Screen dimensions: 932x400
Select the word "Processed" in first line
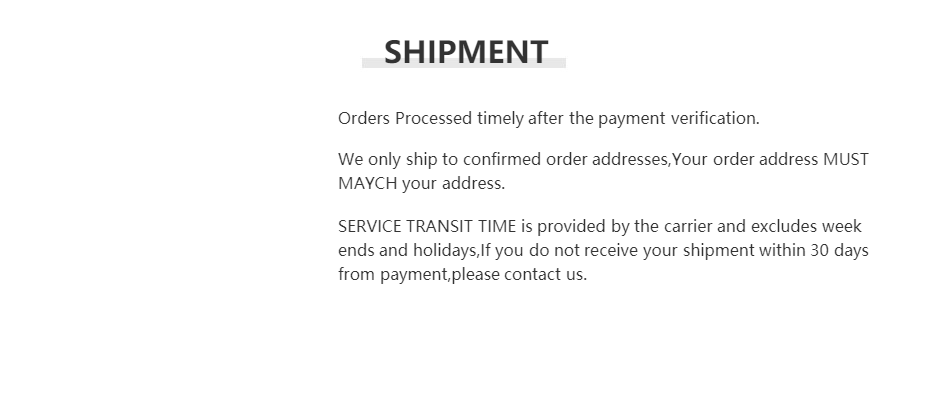point(434,118)
